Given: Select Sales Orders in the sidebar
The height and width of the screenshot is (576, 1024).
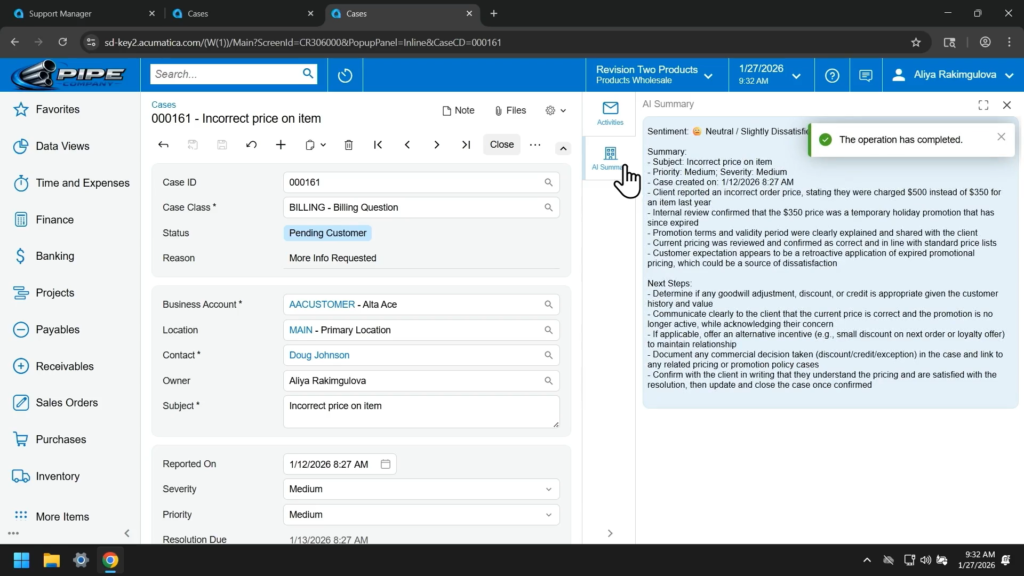Looking at the screenshot, I should [x=67, y=403].
